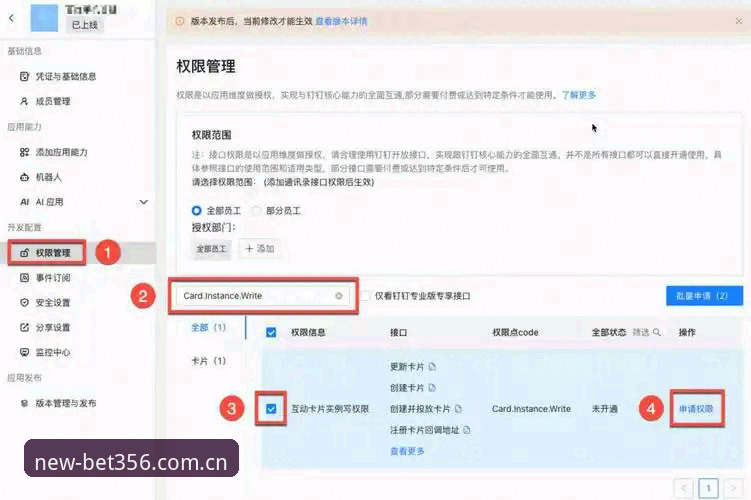Open 添加应用能力 in the sidebar
The height and width of the screenshot is (500, 751).
(x=61, y=152)
